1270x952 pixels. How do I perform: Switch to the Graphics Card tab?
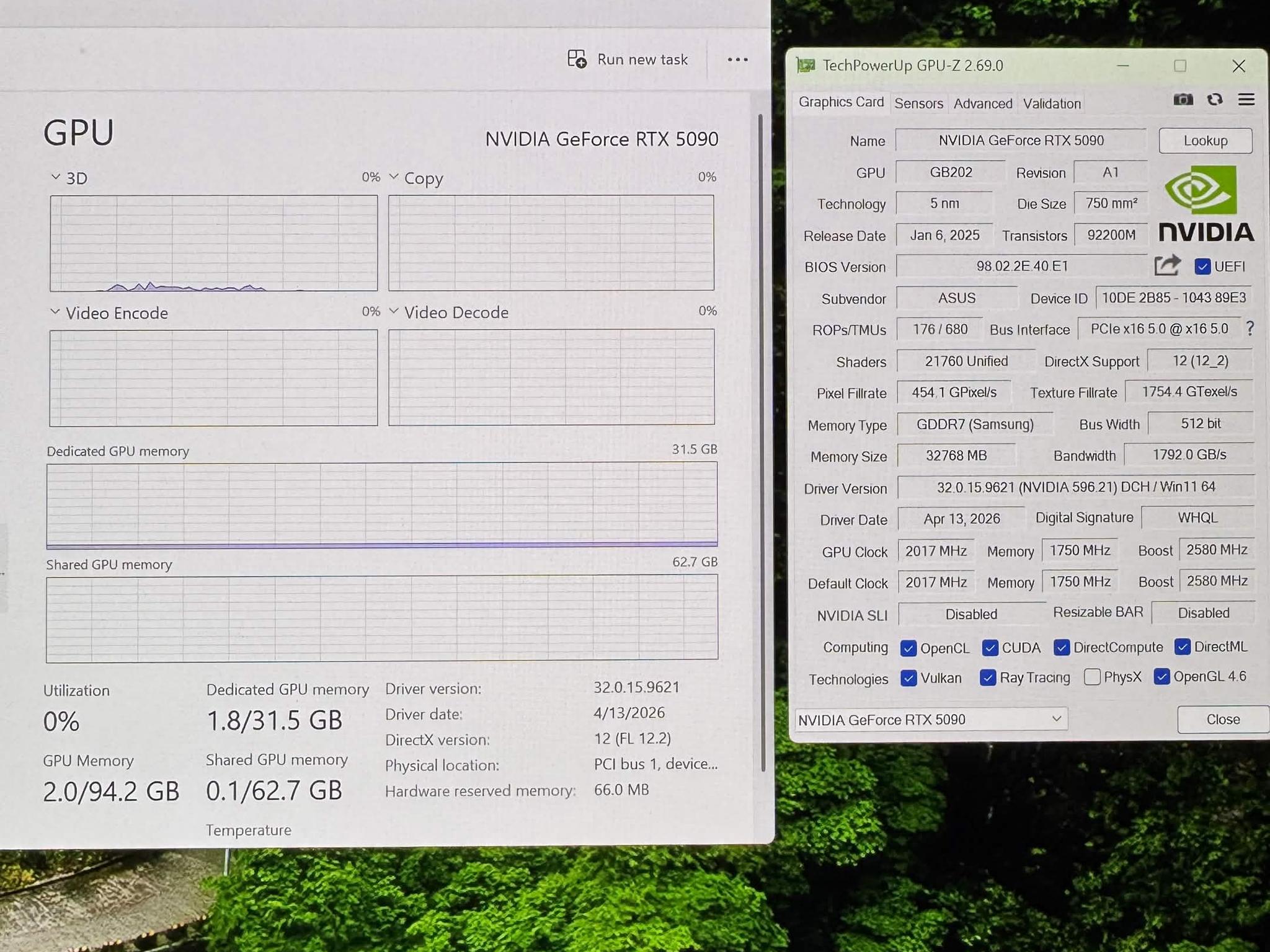point(841,102)
